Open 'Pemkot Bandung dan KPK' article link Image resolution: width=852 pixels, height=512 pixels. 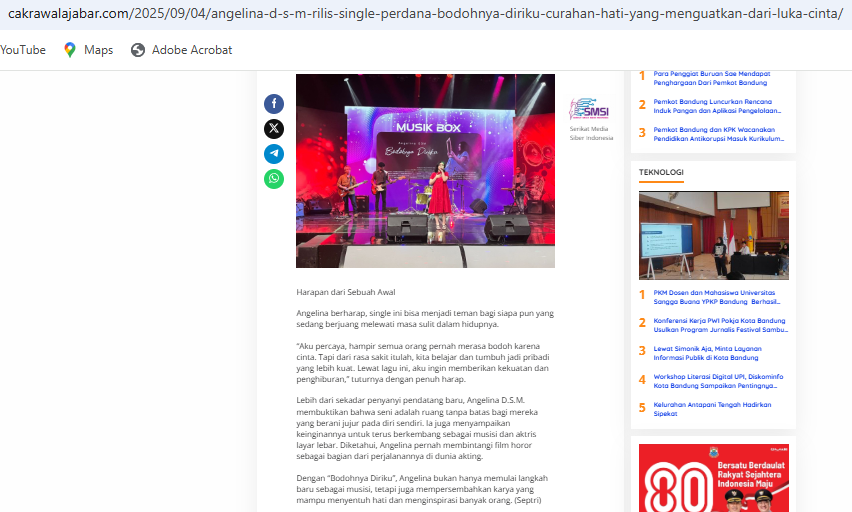click(717, 131)
